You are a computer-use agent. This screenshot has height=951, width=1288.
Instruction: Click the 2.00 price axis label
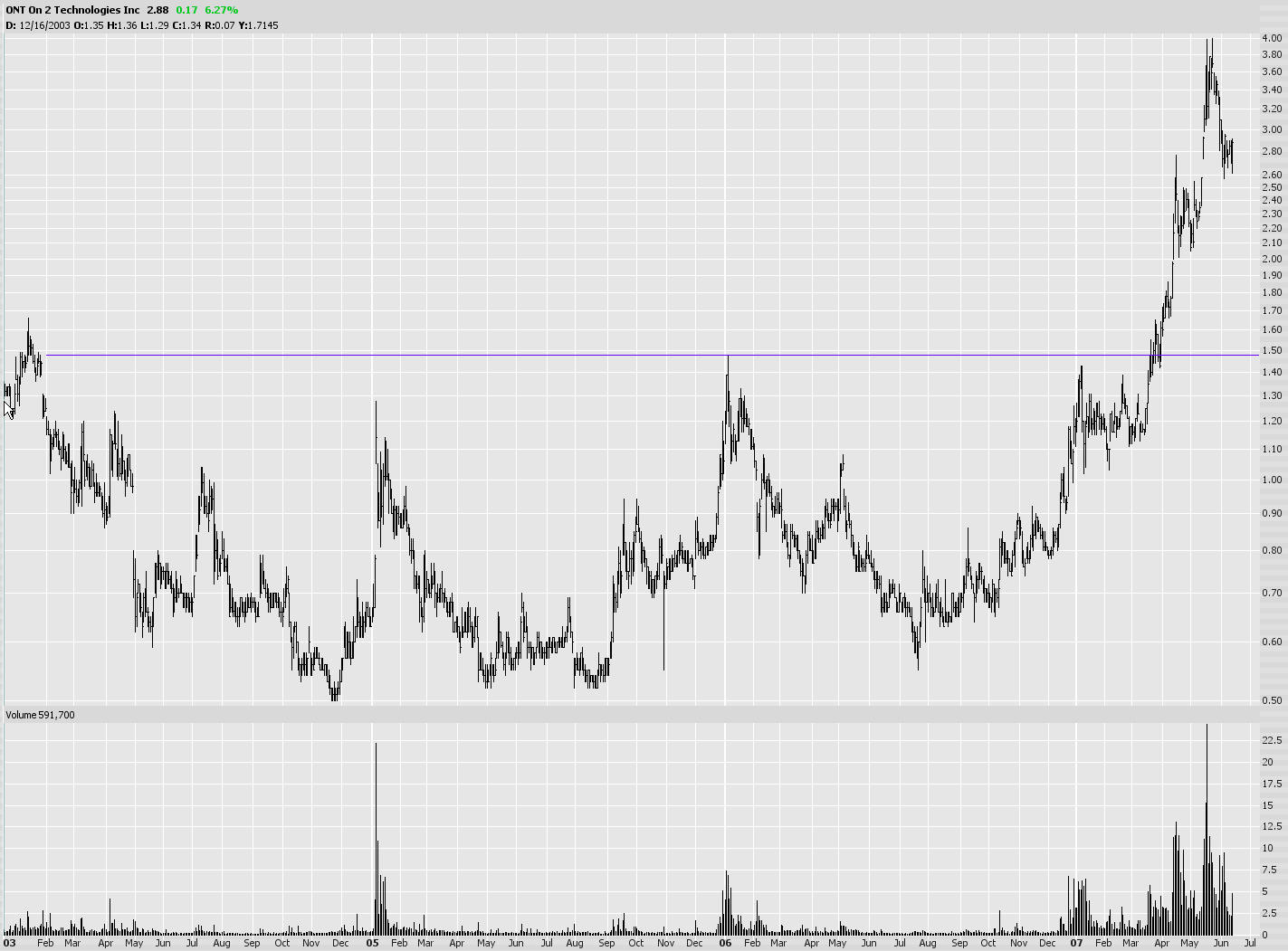tap(1272, 259)
